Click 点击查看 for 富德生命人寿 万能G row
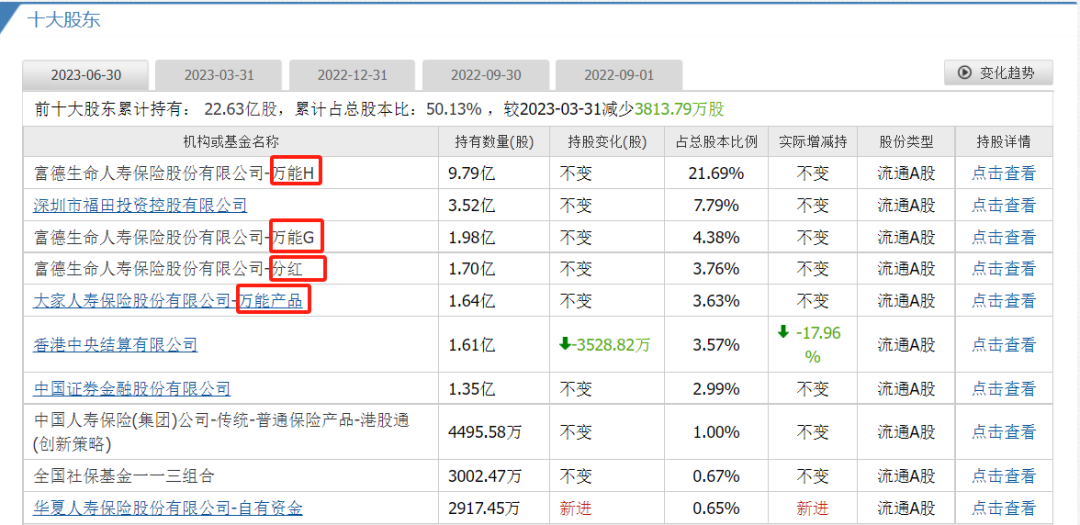 pos(1004,238)
